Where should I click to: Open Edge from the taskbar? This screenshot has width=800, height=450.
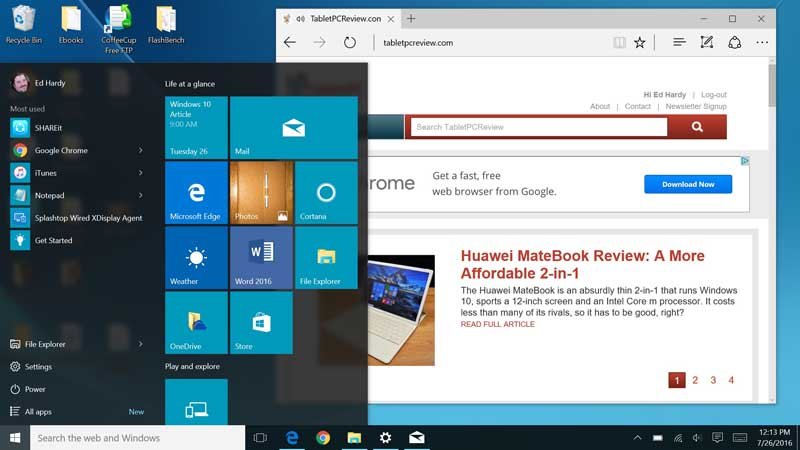click(292, 438)
